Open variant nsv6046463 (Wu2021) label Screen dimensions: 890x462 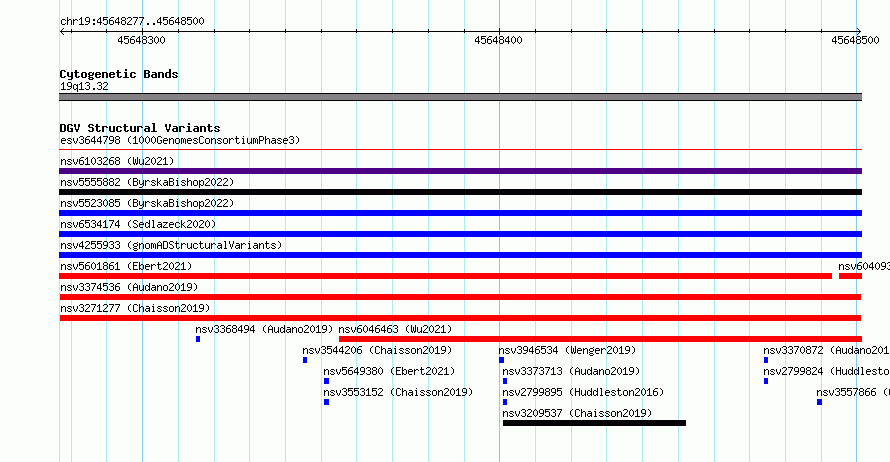[x=395, y=329]
